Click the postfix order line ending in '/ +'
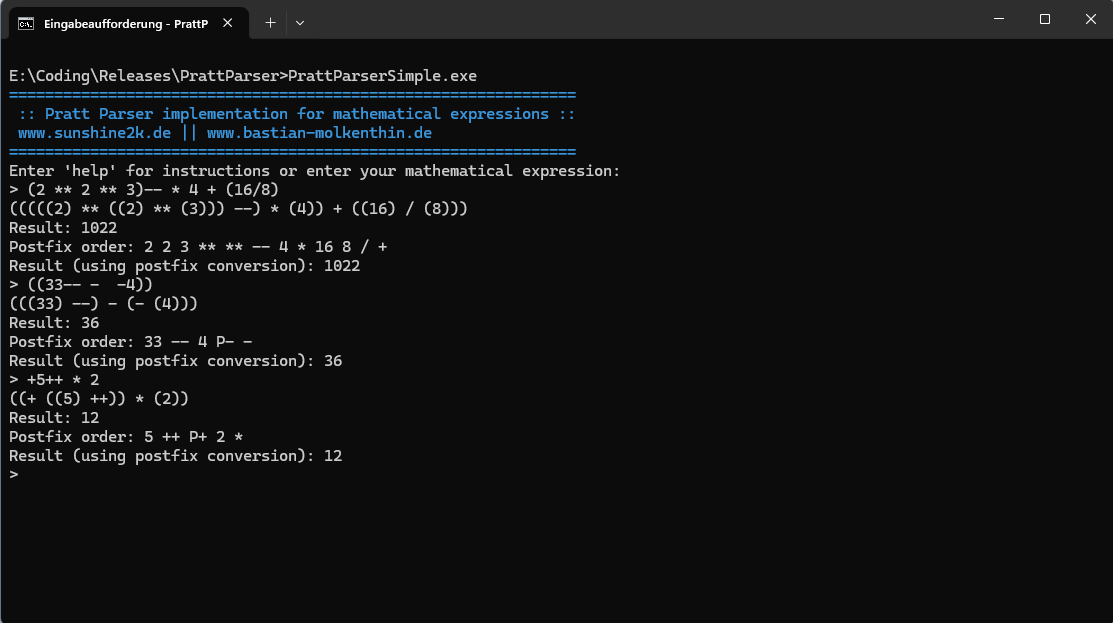 (x=198, y=247)
